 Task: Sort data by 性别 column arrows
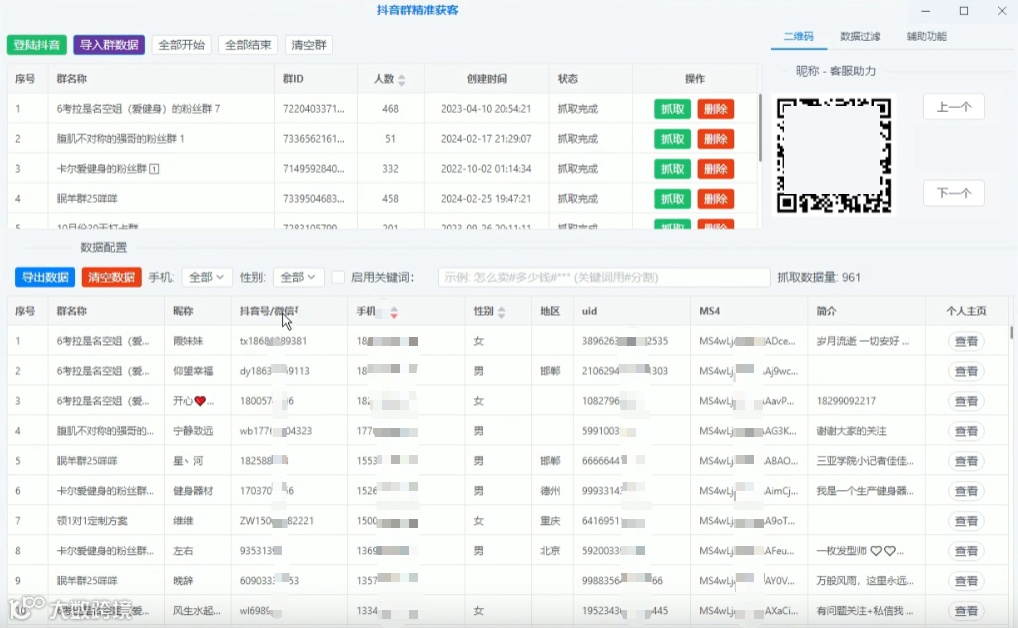click(x=501, y=312)
